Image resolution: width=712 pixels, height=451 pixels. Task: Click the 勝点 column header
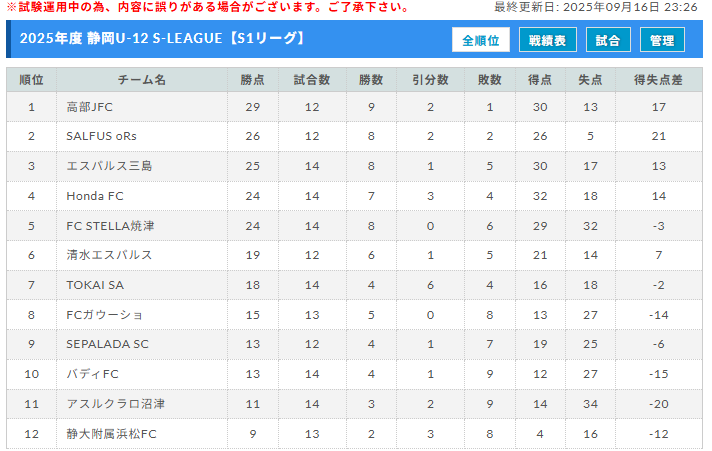pyautogui.click(x=253, y=80)
